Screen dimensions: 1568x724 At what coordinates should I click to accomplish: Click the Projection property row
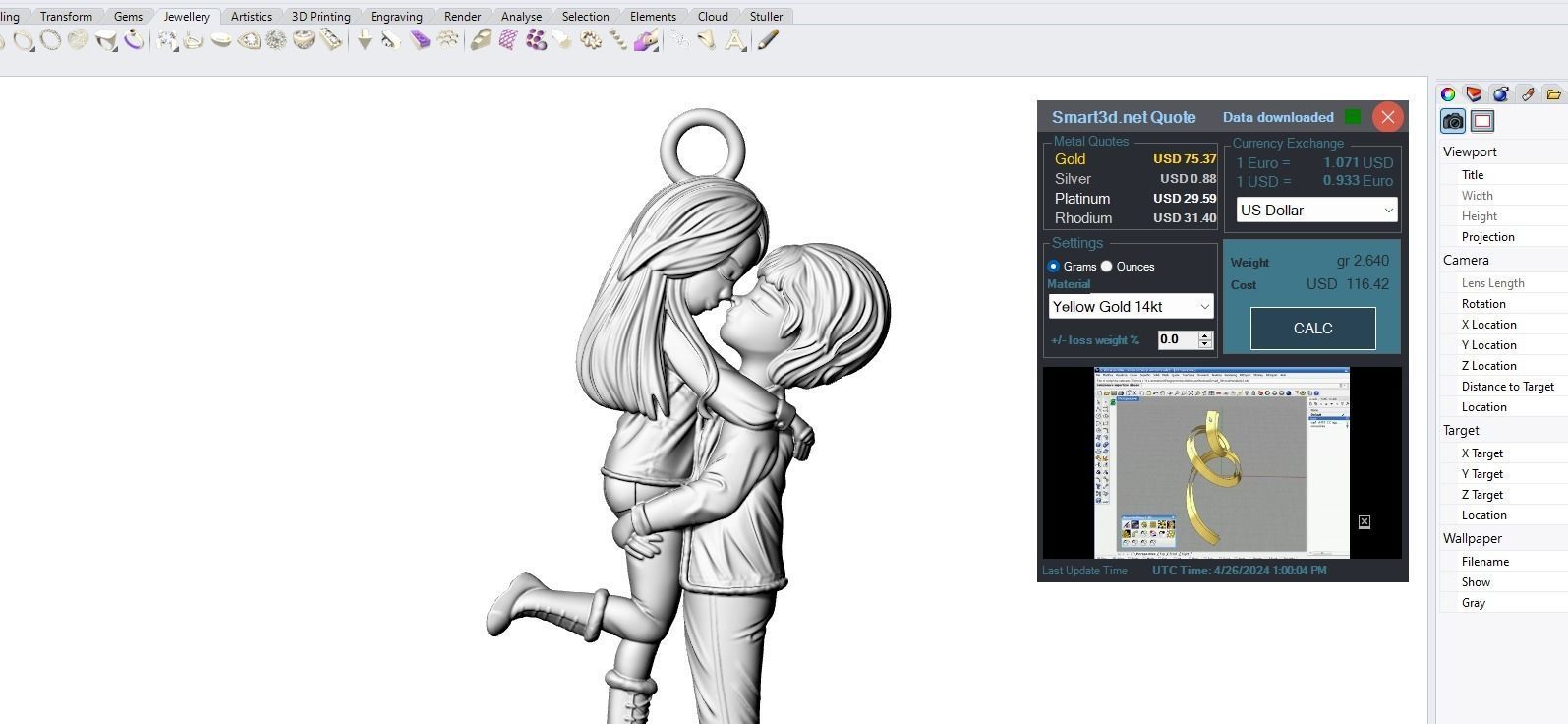pyautogui.click(x=1504, y=237)
